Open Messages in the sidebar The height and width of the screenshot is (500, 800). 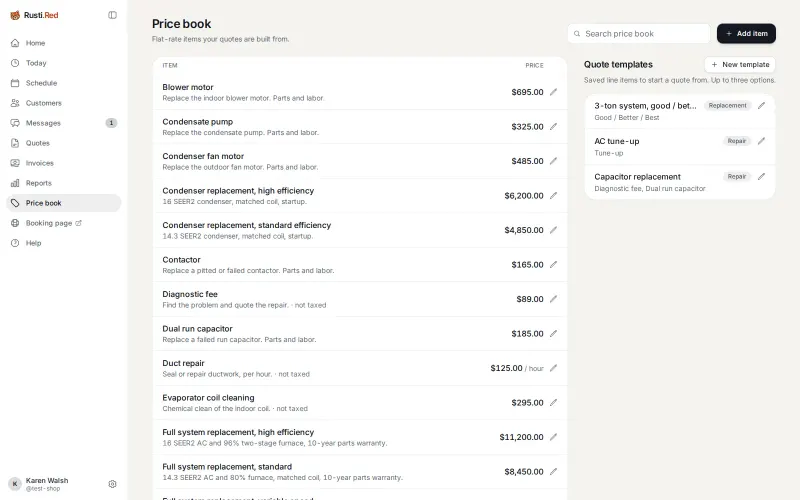pyautogui.click(x=64, y=123)
